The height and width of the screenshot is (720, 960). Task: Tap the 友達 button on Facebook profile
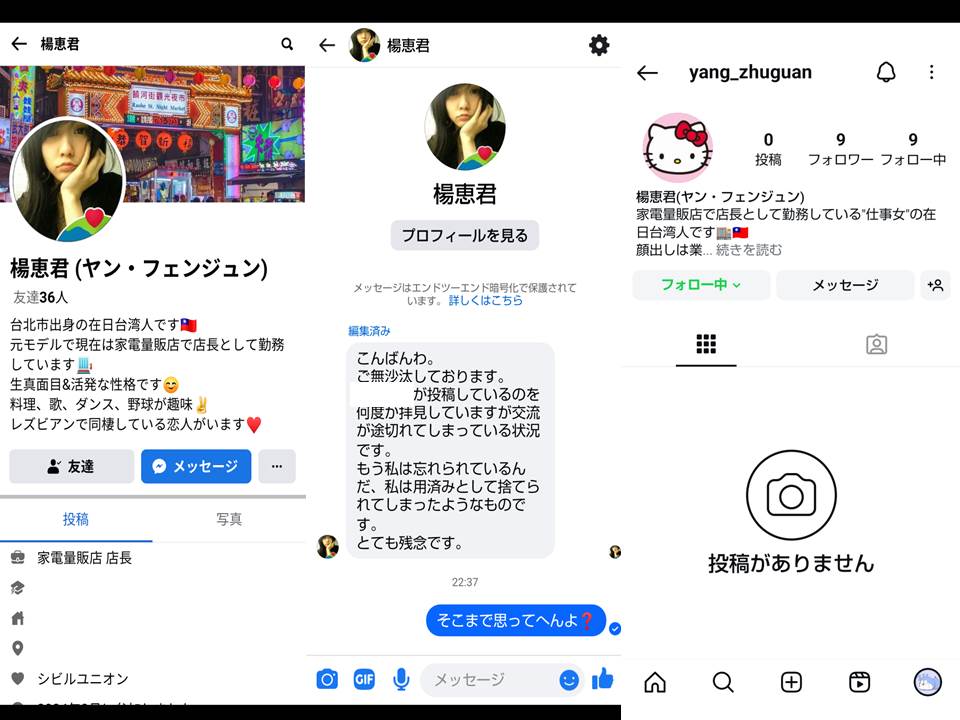tap(72, 467)
